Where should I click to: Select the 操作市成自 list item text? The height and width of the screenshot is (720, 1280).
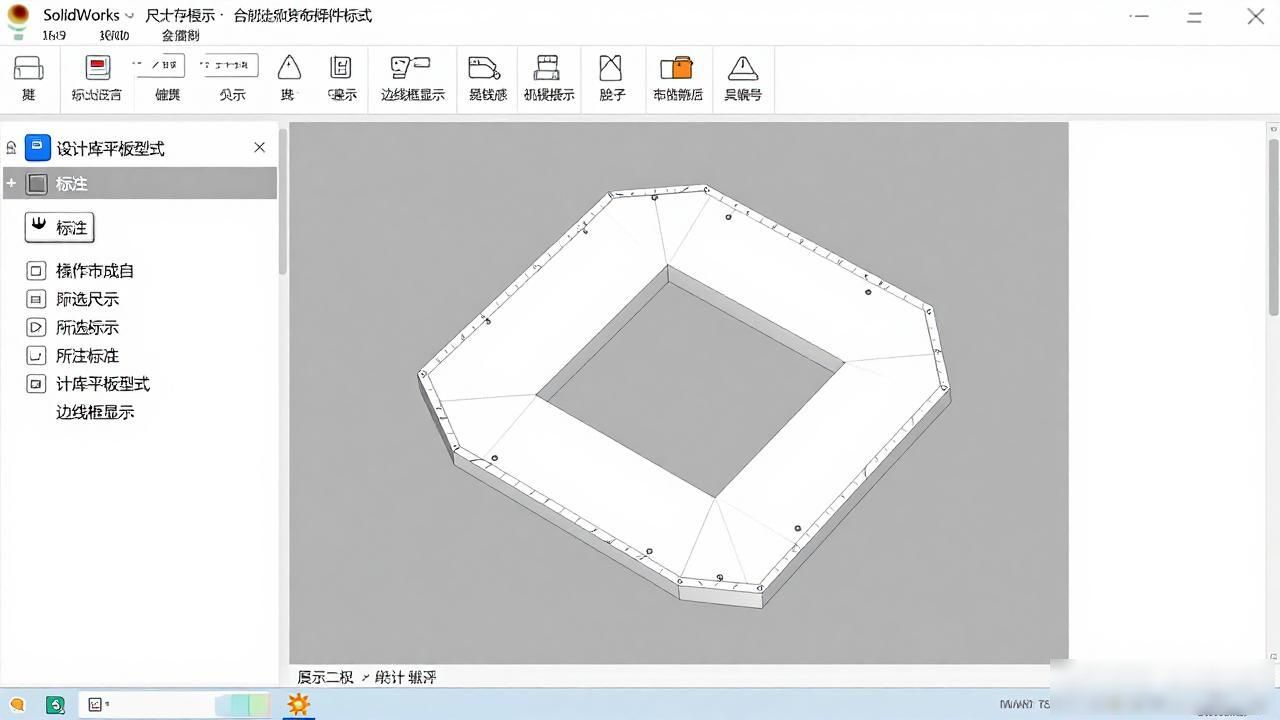[95, 271]
